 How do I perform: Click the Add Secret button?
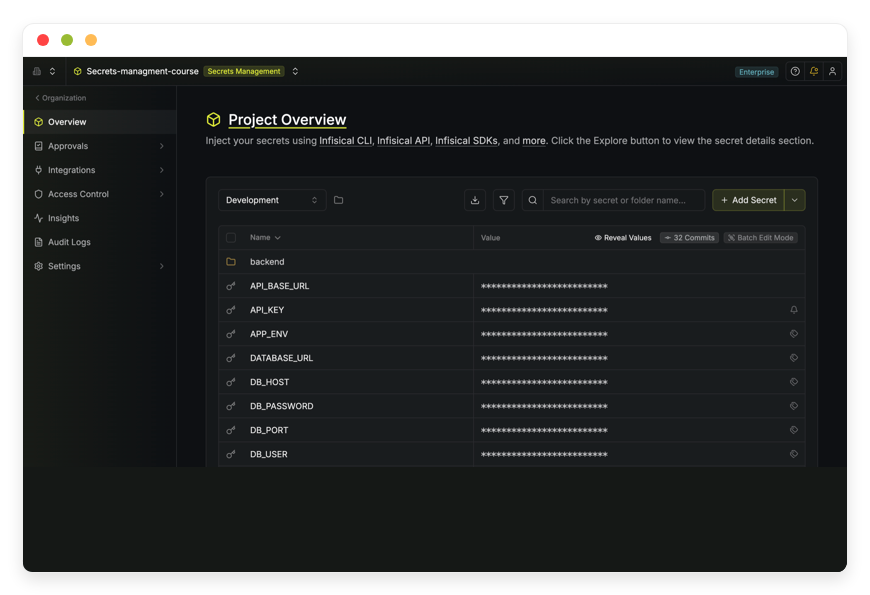click(748, 200)
